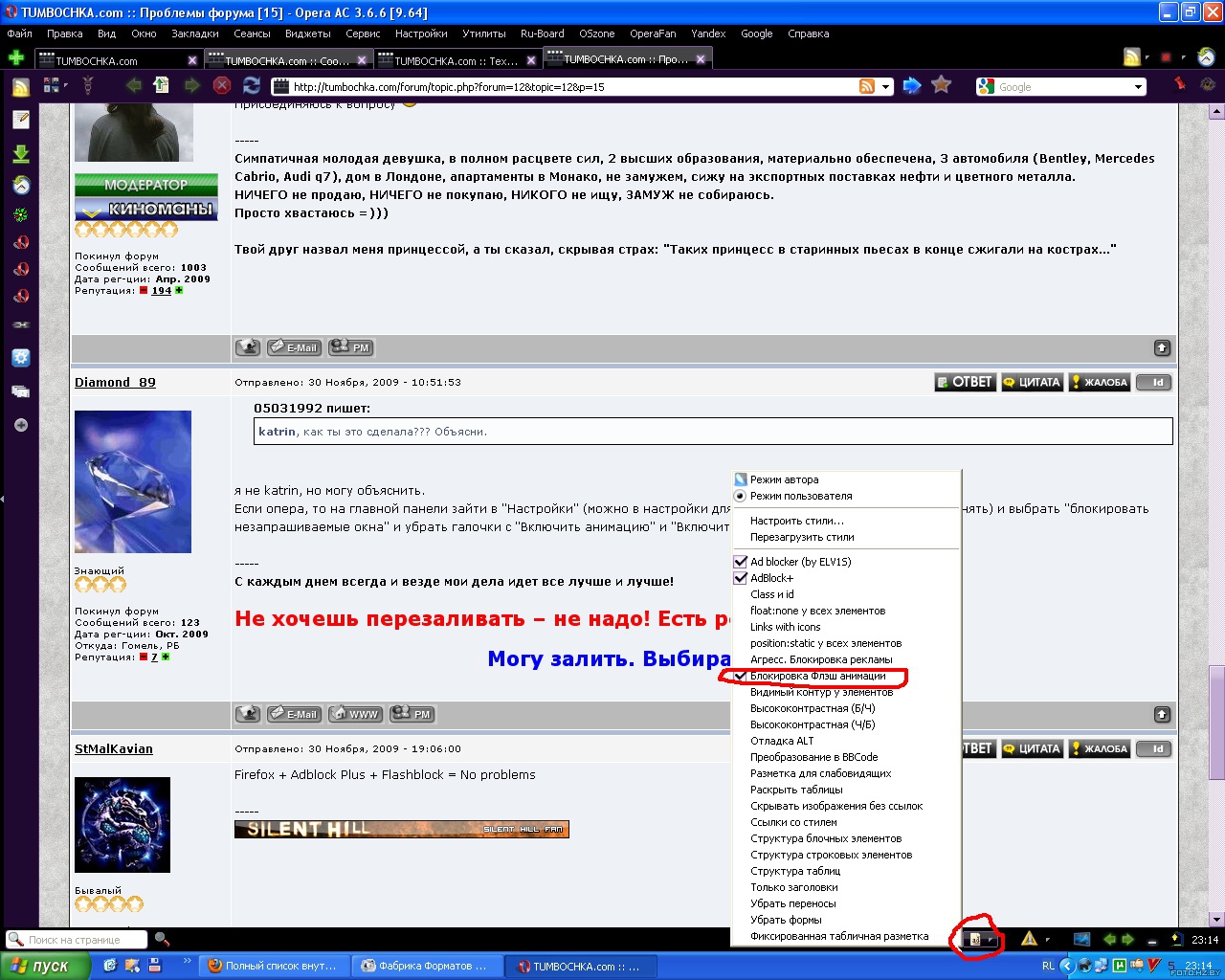Click the Back arrow in navigation toolbar
Viewport: 1225px width, 980px height.
(x=133, y=85)
